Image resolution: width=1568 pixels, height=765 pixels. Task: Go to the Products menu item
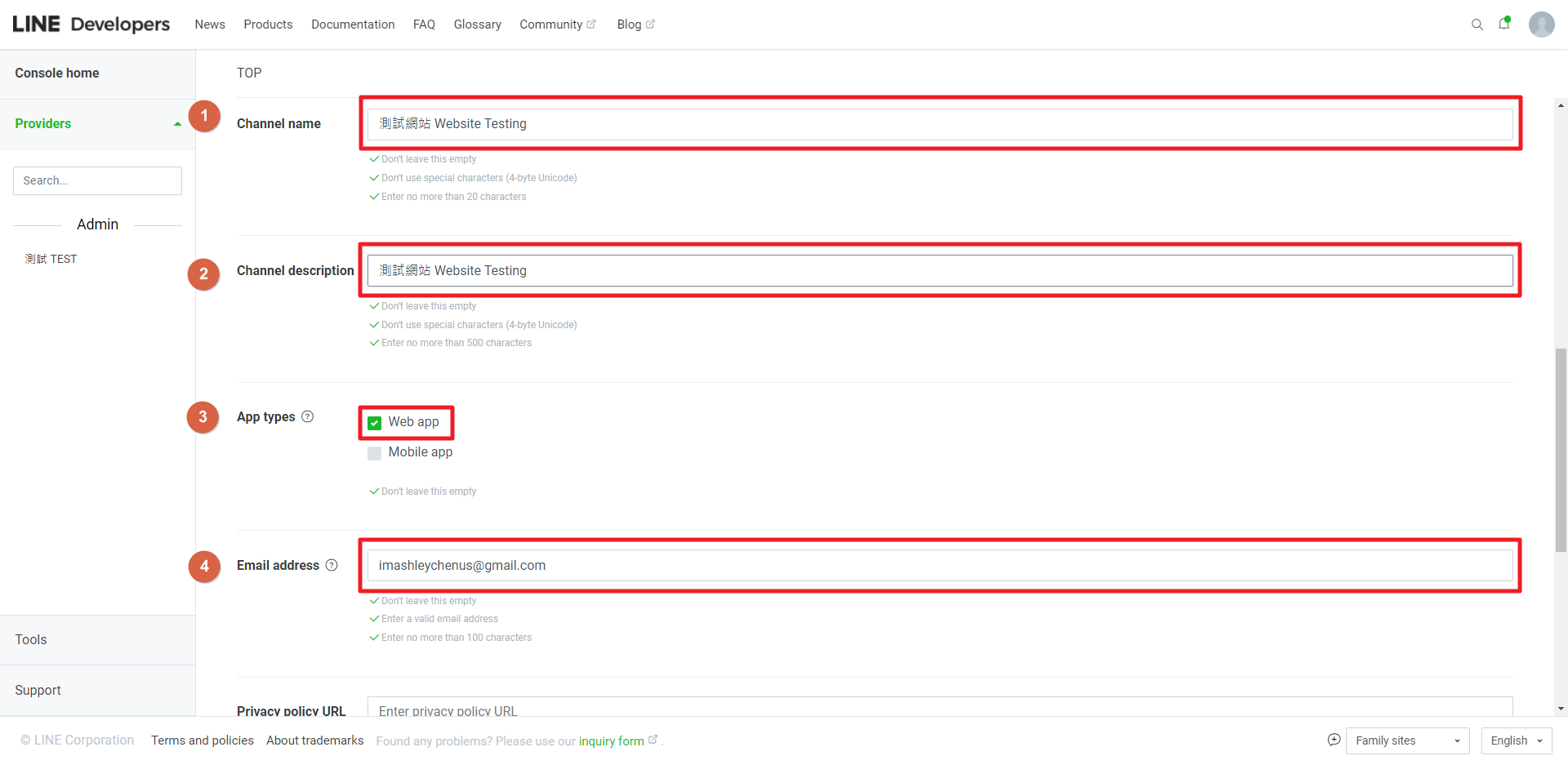click(268, 24)
